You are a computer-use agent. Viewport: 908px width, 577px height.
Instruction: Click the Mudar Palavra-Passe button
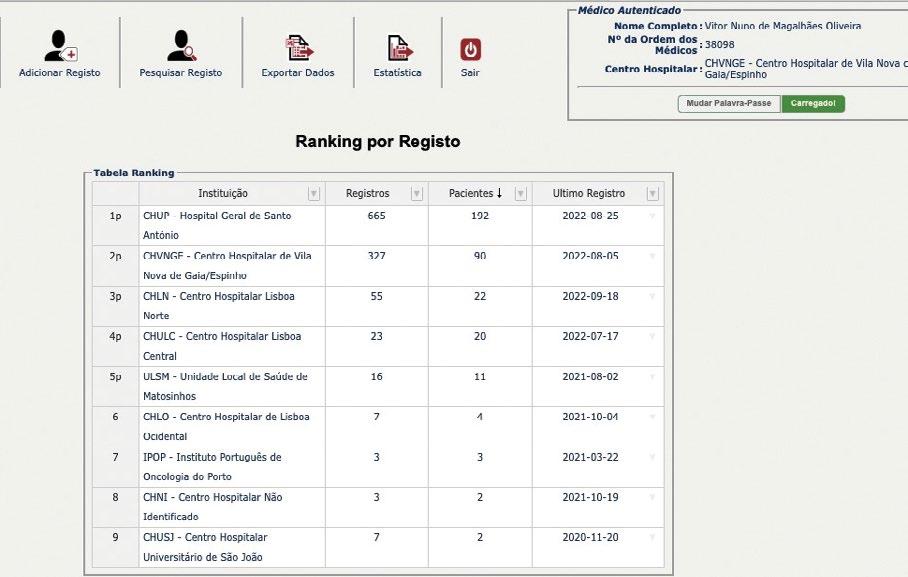pos(729,104)
